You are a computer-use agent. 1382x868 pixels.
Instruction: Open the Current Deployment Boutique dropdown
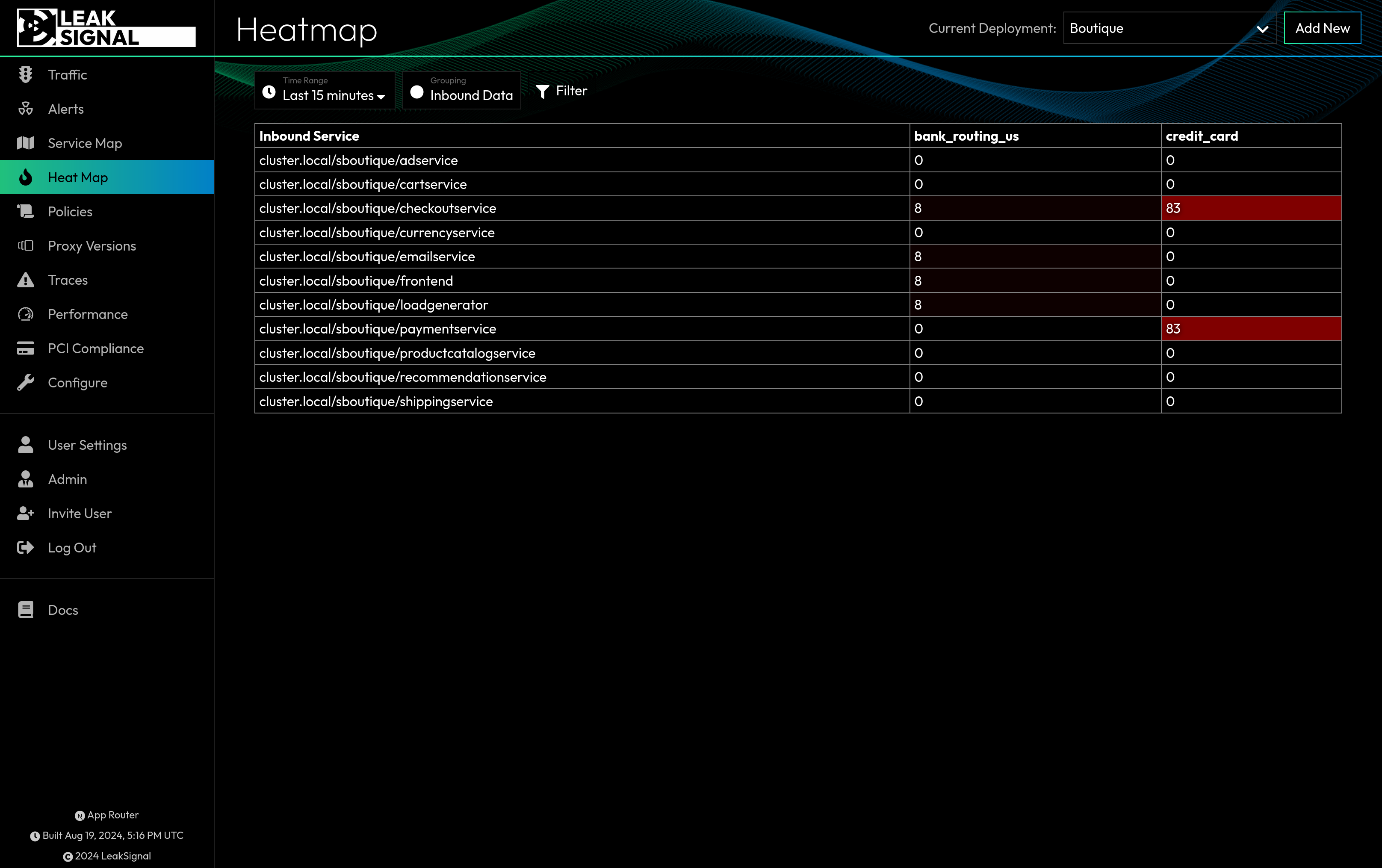1169,28
